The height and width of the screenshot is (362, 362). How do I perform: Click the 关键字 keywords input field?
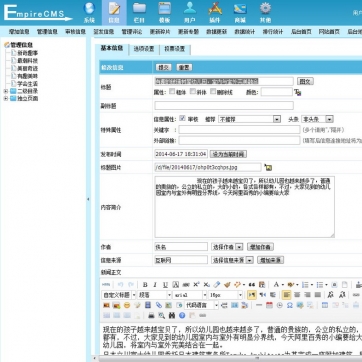tap(239, 130)
